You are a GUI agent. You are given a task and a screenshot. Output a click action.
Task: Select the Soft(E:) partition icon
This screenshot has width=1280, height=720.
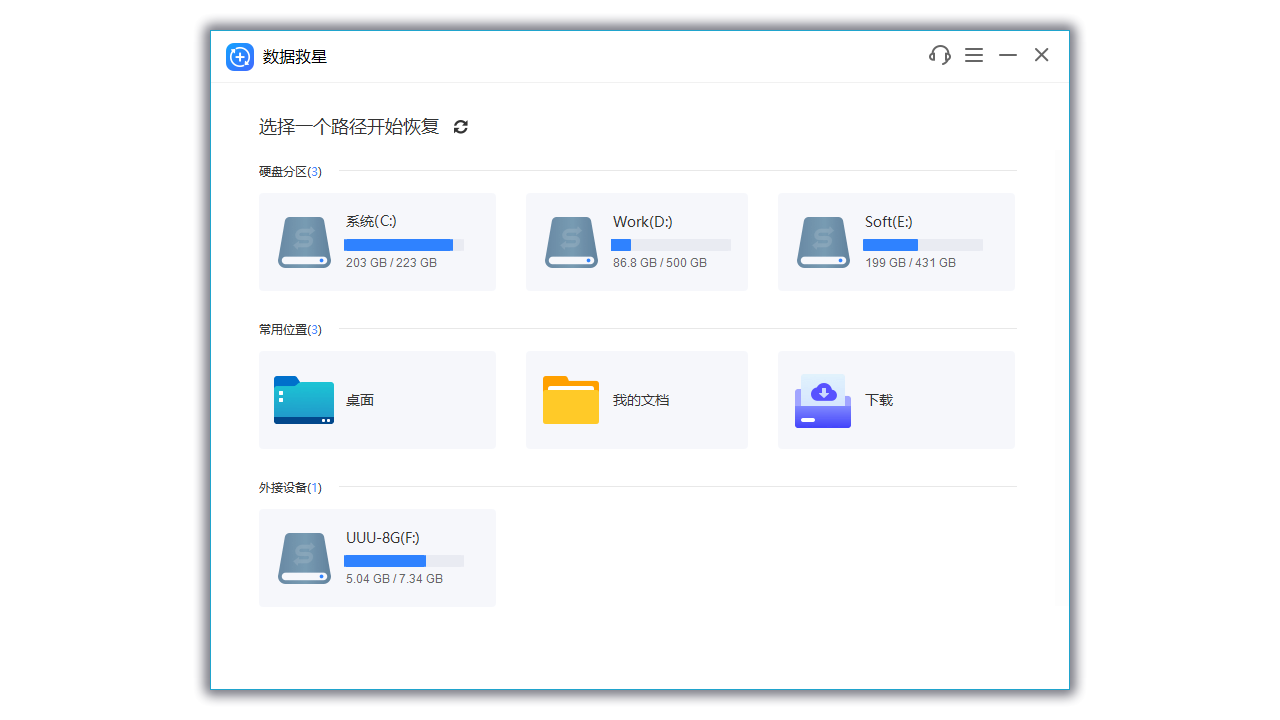click(x=823, y=242)
